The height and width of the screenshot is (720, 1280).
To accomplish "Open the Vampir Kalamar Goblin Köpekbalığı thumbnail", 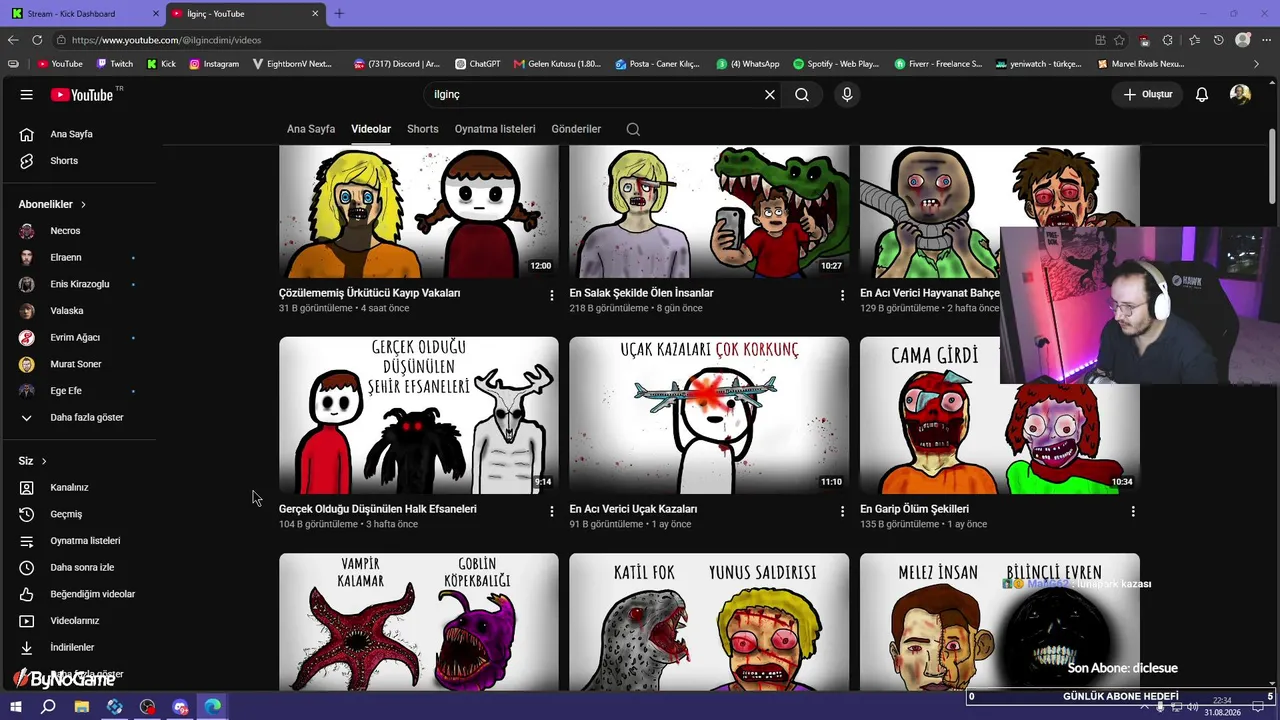I will pyautogui.click(x=419, y=622).
